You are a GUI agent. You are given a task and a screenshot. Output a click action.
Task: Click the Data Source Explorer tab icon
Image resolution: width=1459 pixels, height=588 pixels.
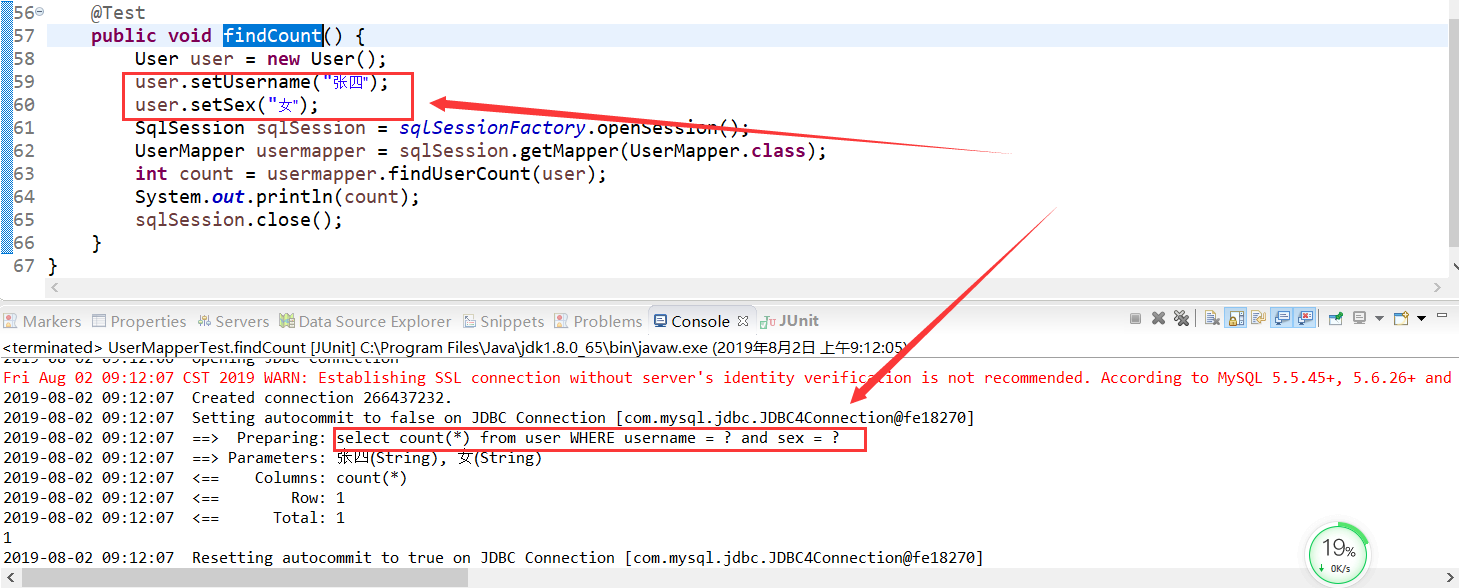tap(287, 321)
